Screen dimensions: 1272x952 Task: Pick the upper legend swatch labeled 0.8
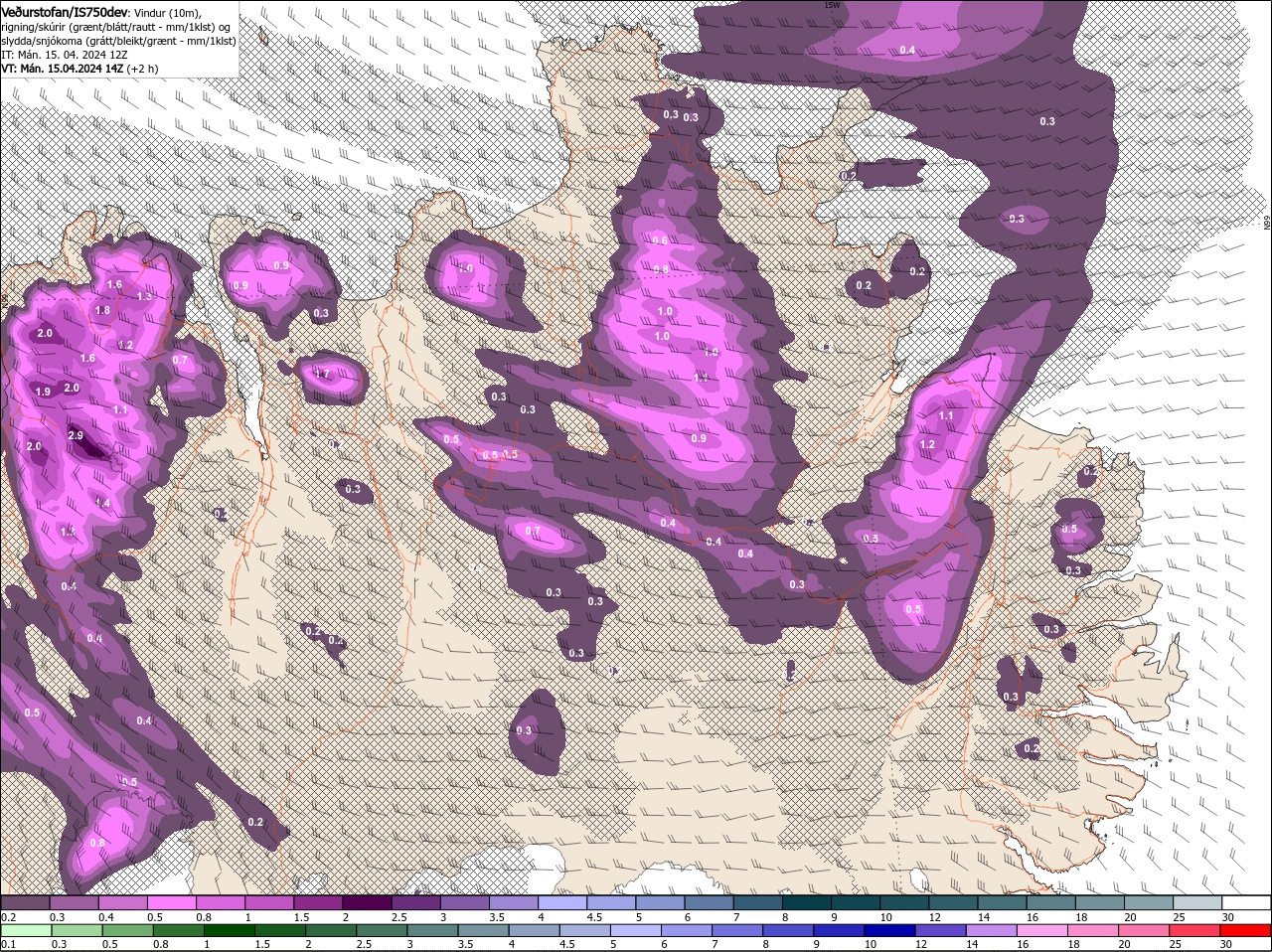tap(220, 902)
